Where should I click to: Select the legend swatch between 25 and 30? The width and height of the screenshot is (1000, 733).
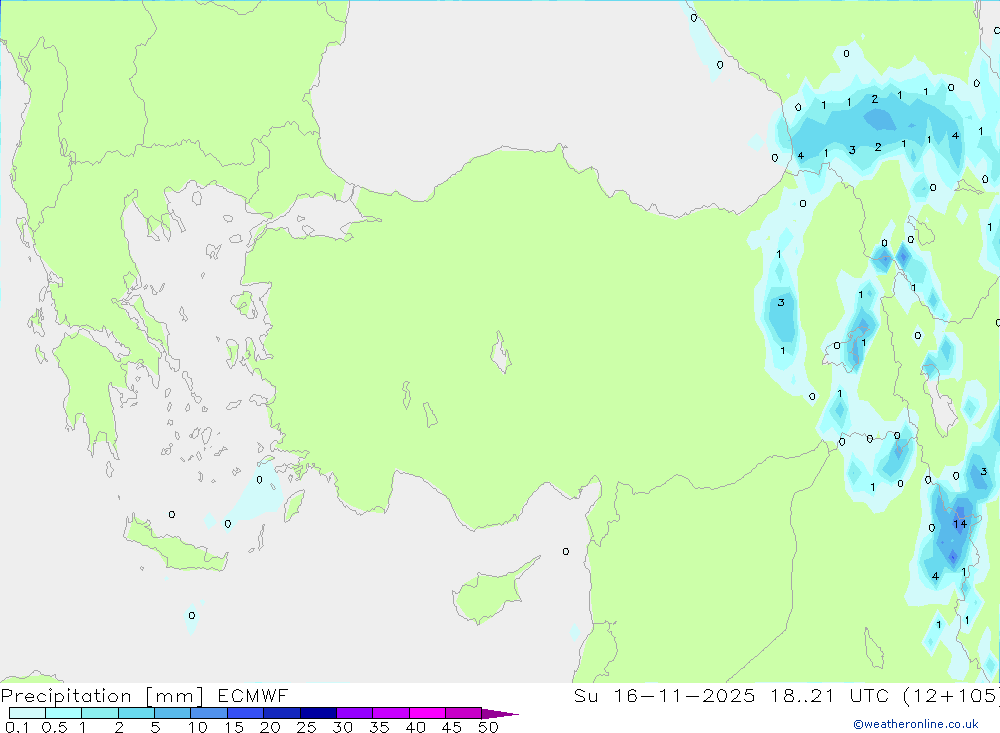tap(318, 713)
